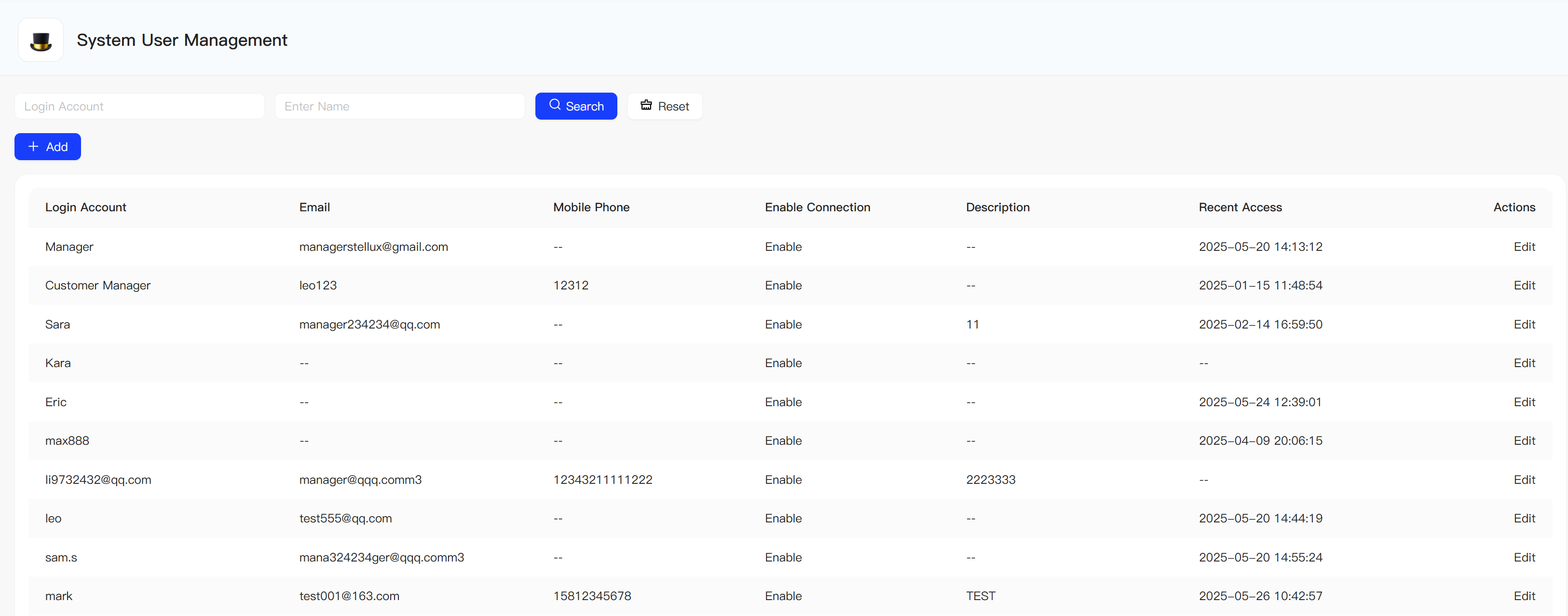Click mobile phone 12312
1568x616 pixels.
click(571, 286)
